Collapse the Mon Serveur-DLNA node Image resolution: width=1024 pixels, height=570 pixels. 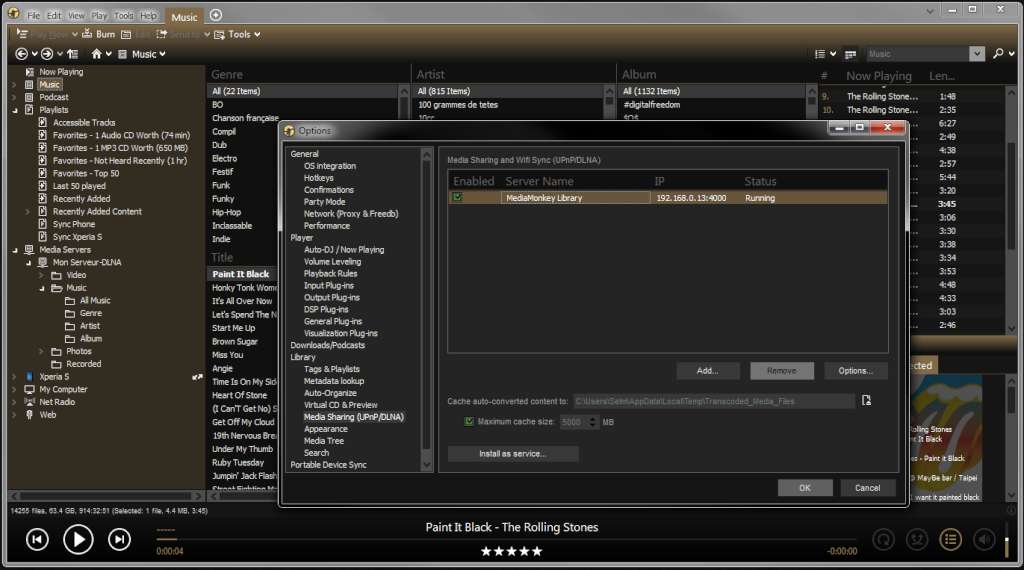(x=28, y=262)
